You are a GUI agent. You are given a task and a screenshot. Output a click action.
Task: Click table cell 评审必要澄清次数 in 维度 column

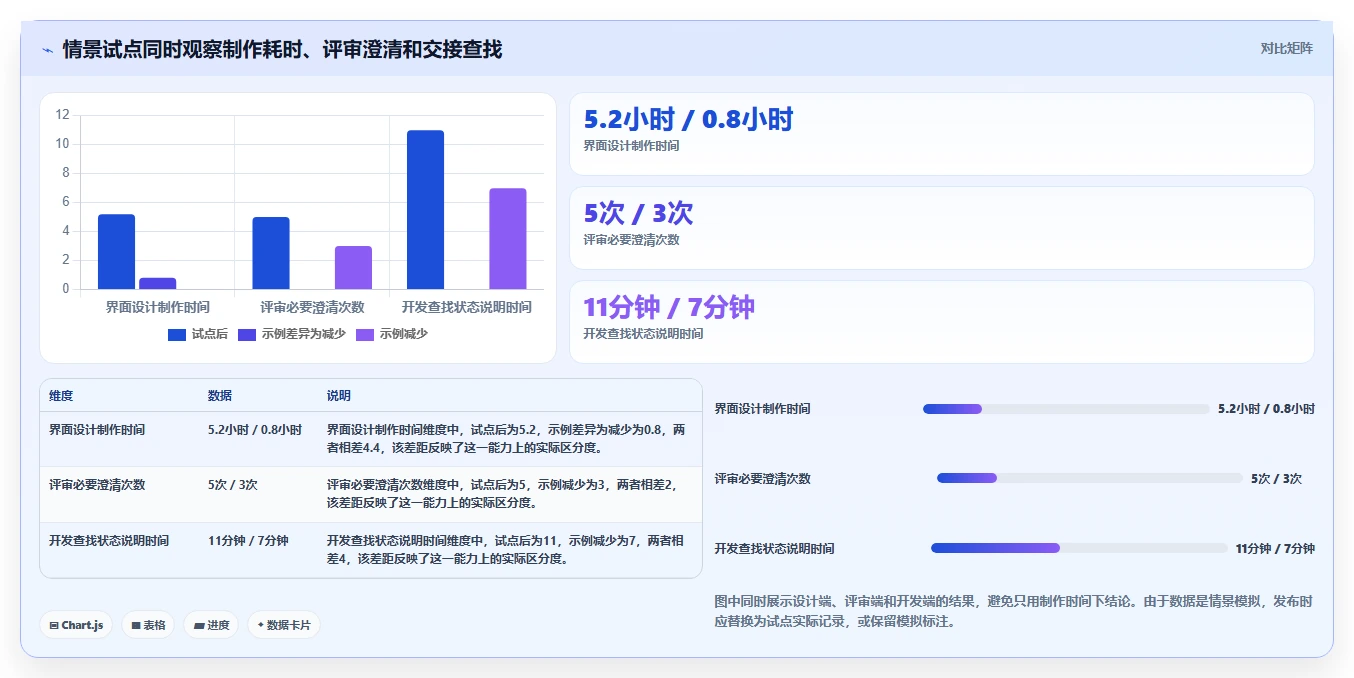pyautogui.click(x=97, y=485)
